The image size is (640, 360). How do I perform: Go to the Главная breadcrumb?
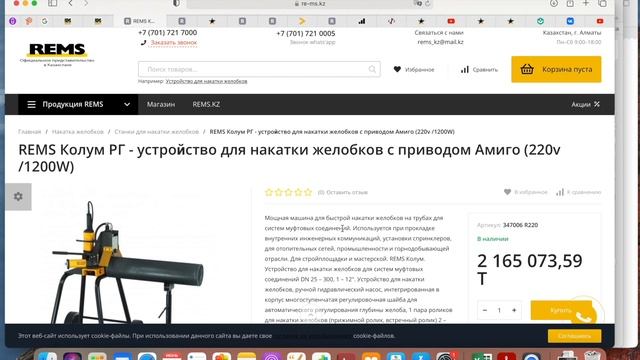coord(29,132)
